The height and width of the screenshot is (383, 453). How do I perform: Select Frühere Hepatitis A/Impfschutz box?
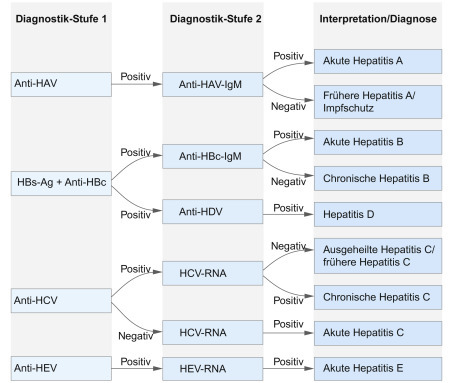378,102
